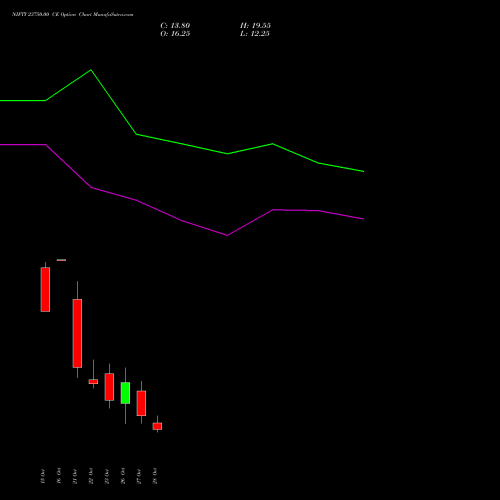Select the last small red candle above 28 Oct

click(157, 426)
